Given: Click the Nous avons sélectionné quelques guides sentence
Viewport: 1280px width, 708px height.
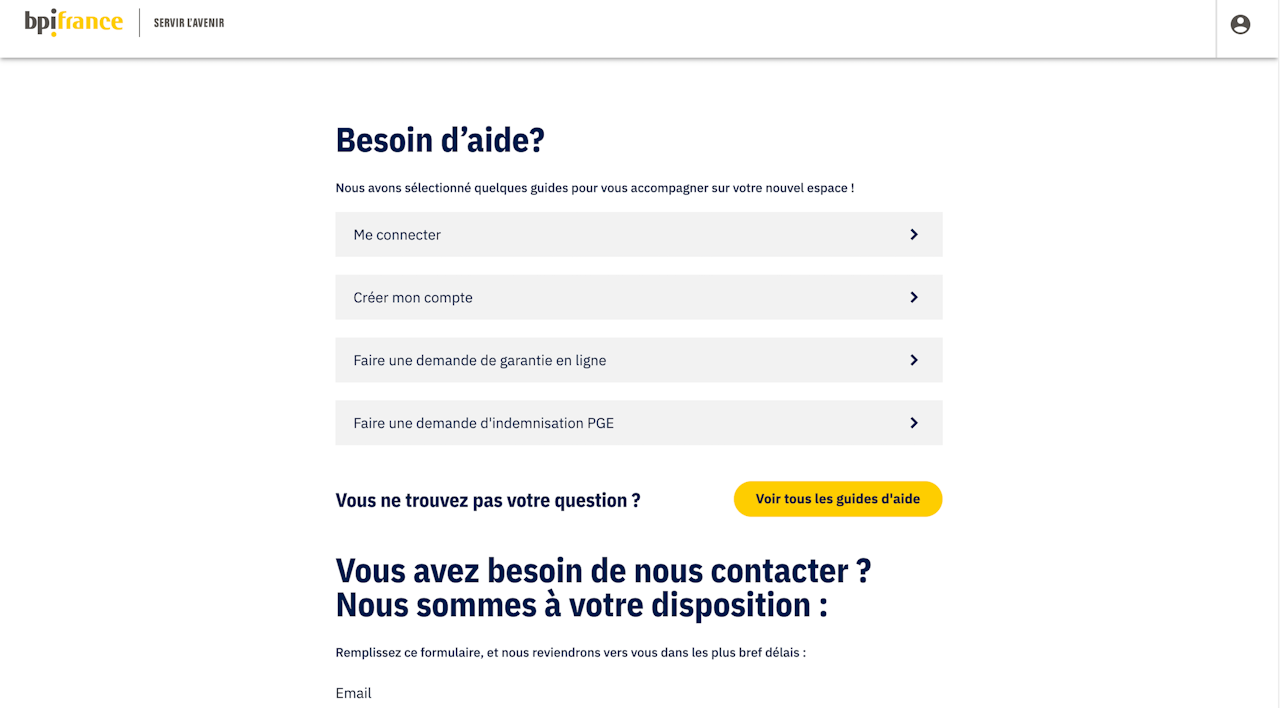Looking at the screenshot, I should click(595, 188).
